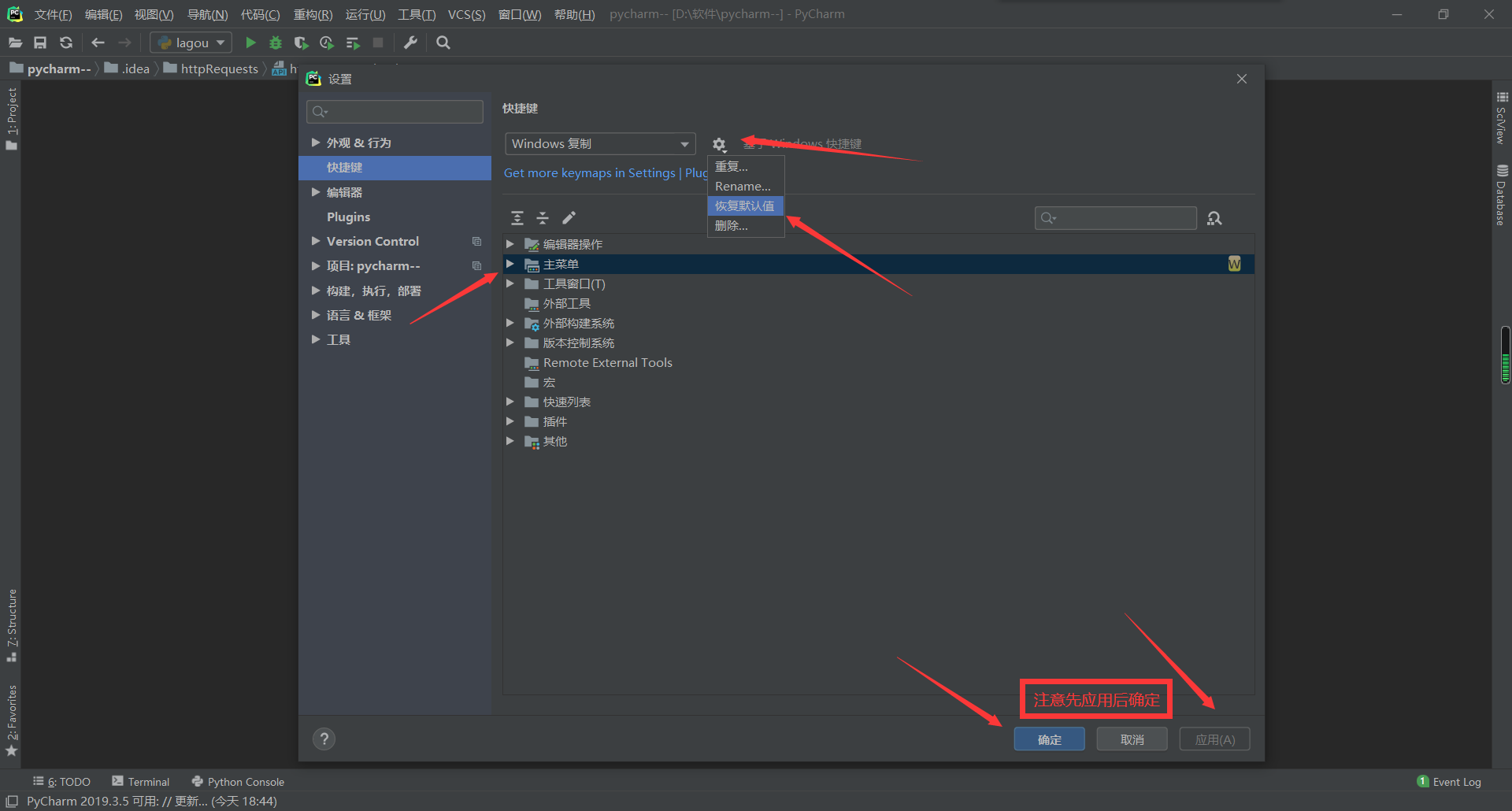Screen dimensions: 1512x811
Task: Click httpRequests breadcrumb folder
Action: point(210,69)
